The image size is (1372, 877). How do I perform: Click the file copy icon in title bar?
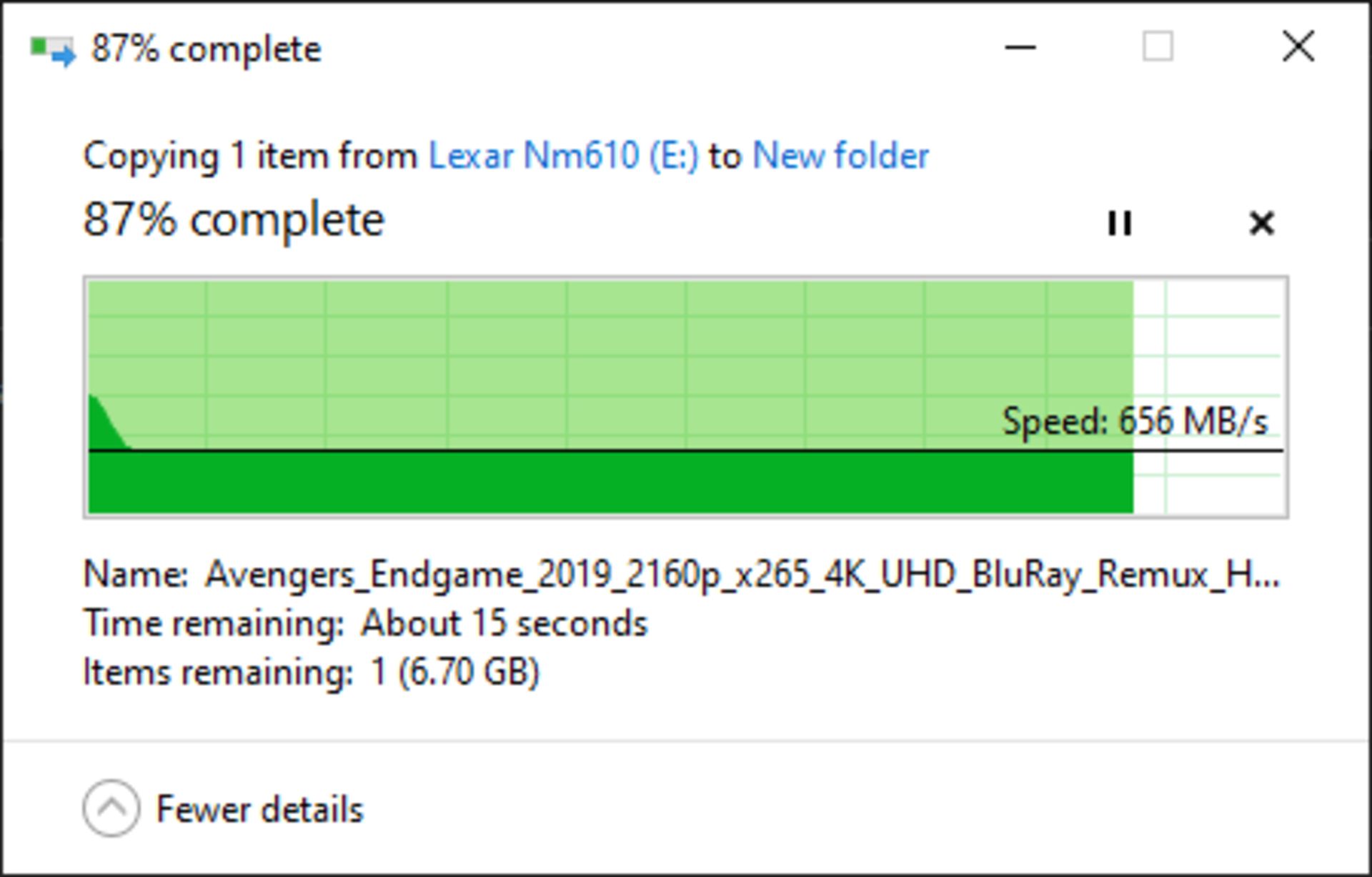[x=50, y=49]
